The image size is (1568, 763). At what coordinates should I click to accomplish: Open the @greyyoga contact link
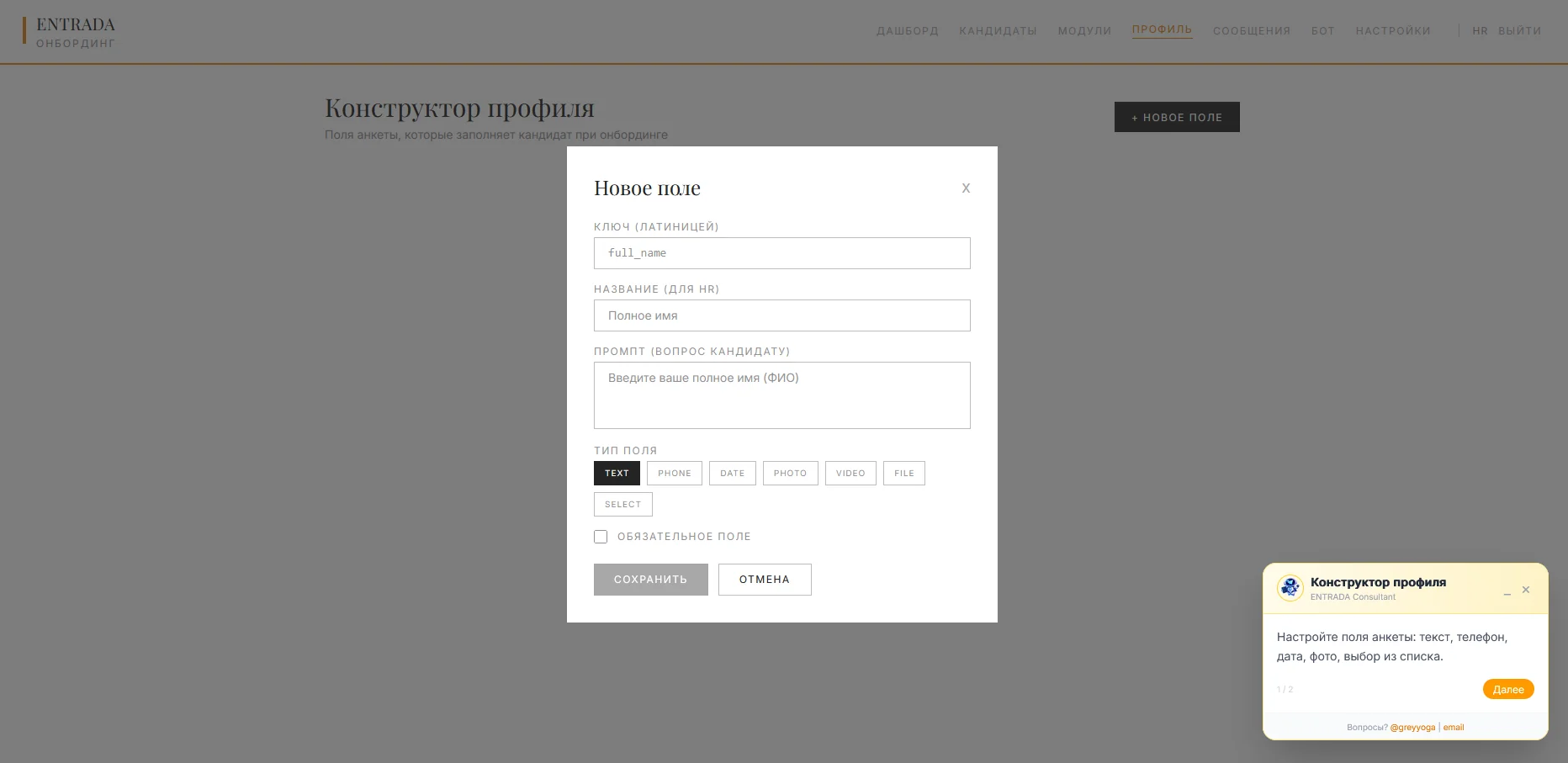(x=1412, y=728)
